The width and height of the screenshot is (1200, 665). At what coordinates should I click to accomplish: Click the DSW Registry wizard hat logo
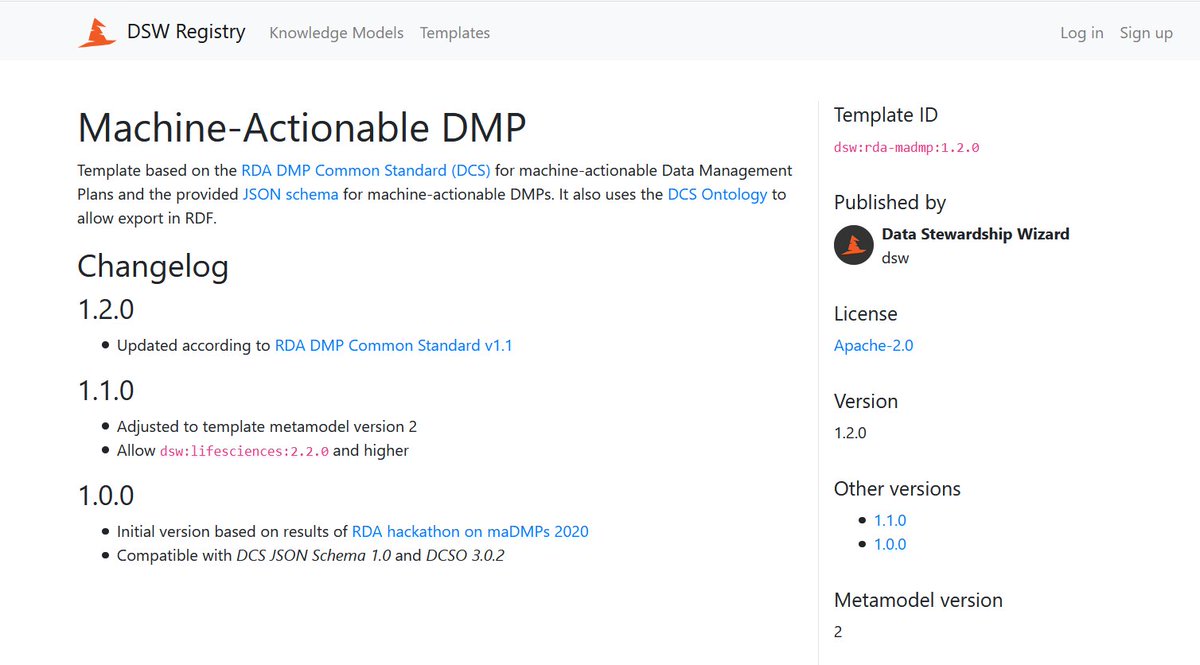pyautogui.click(x=97, y=32)
